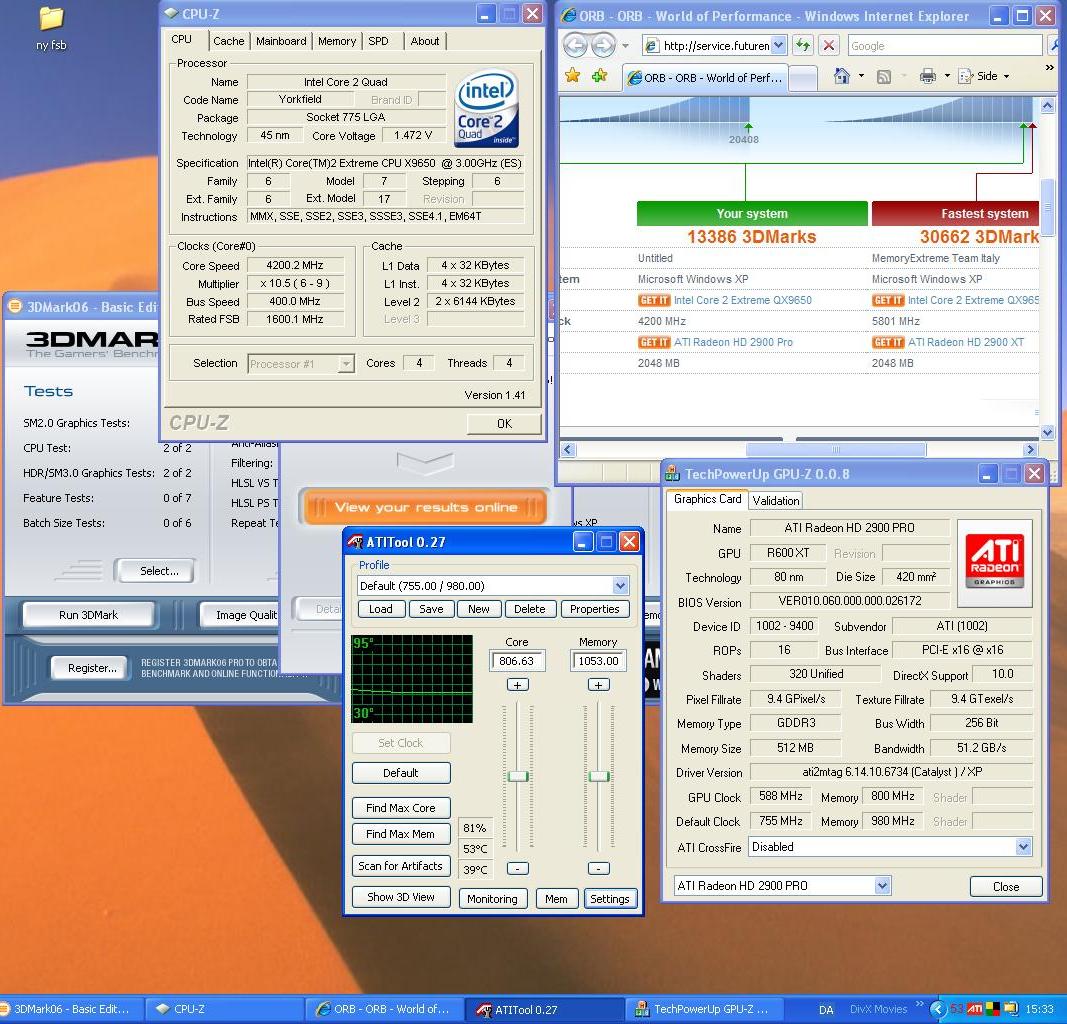This screenshot has height=1024, width=1067.
Task: Close the GPU-Z window with Close button
Action: click(x=1006, y=887)
